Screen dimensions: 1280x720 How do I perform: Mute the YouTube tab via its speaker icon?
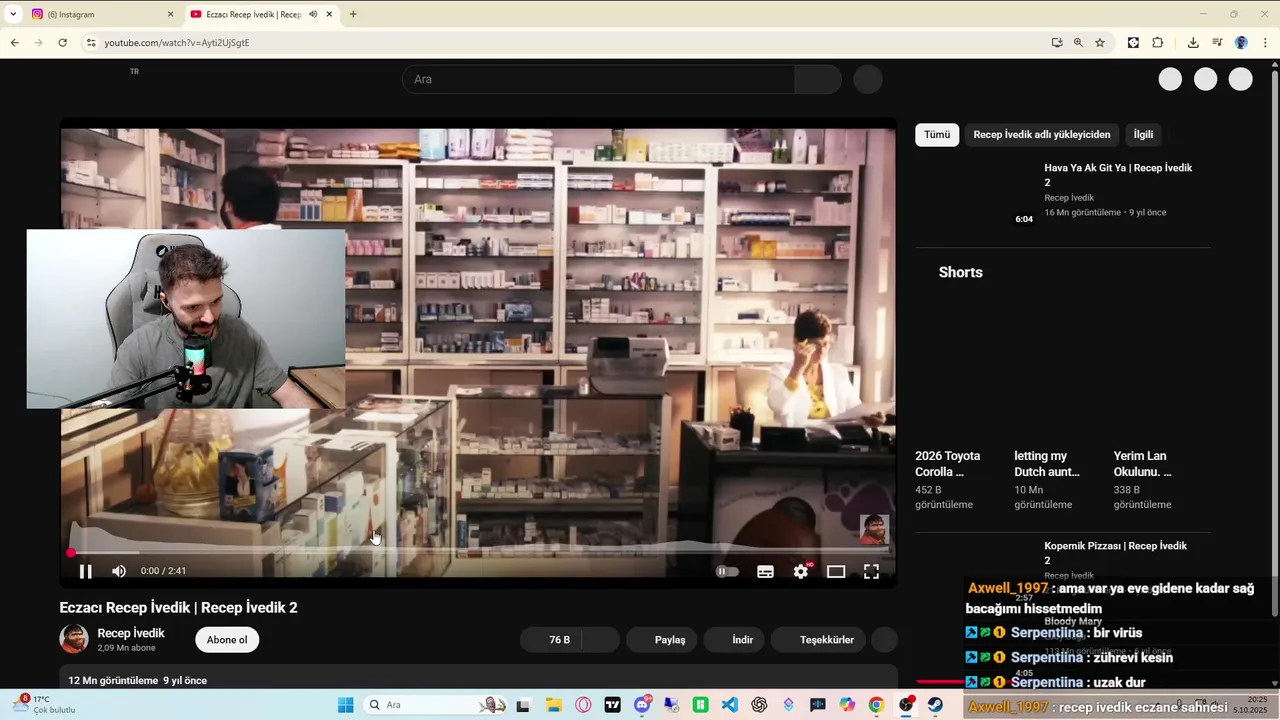pos(313,14)
